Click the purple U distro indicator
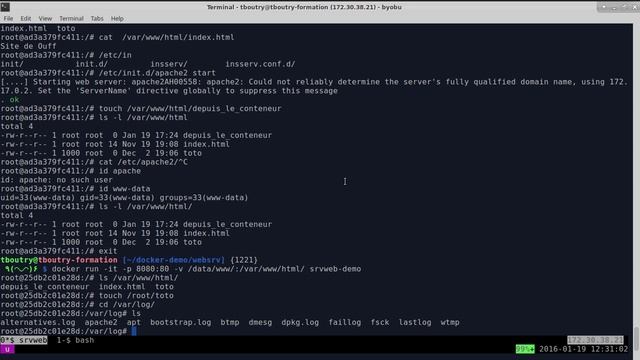Screen dimensions: 640x360 (7, 349)
